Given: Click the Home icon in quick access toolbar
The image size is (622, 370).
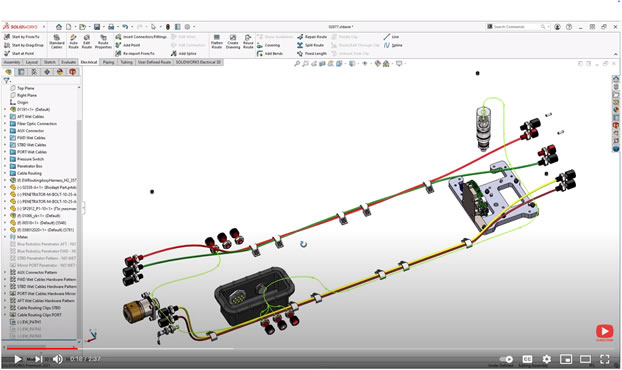Looking at the screenshot, I should pyautogui.click(x=59, y=27).
